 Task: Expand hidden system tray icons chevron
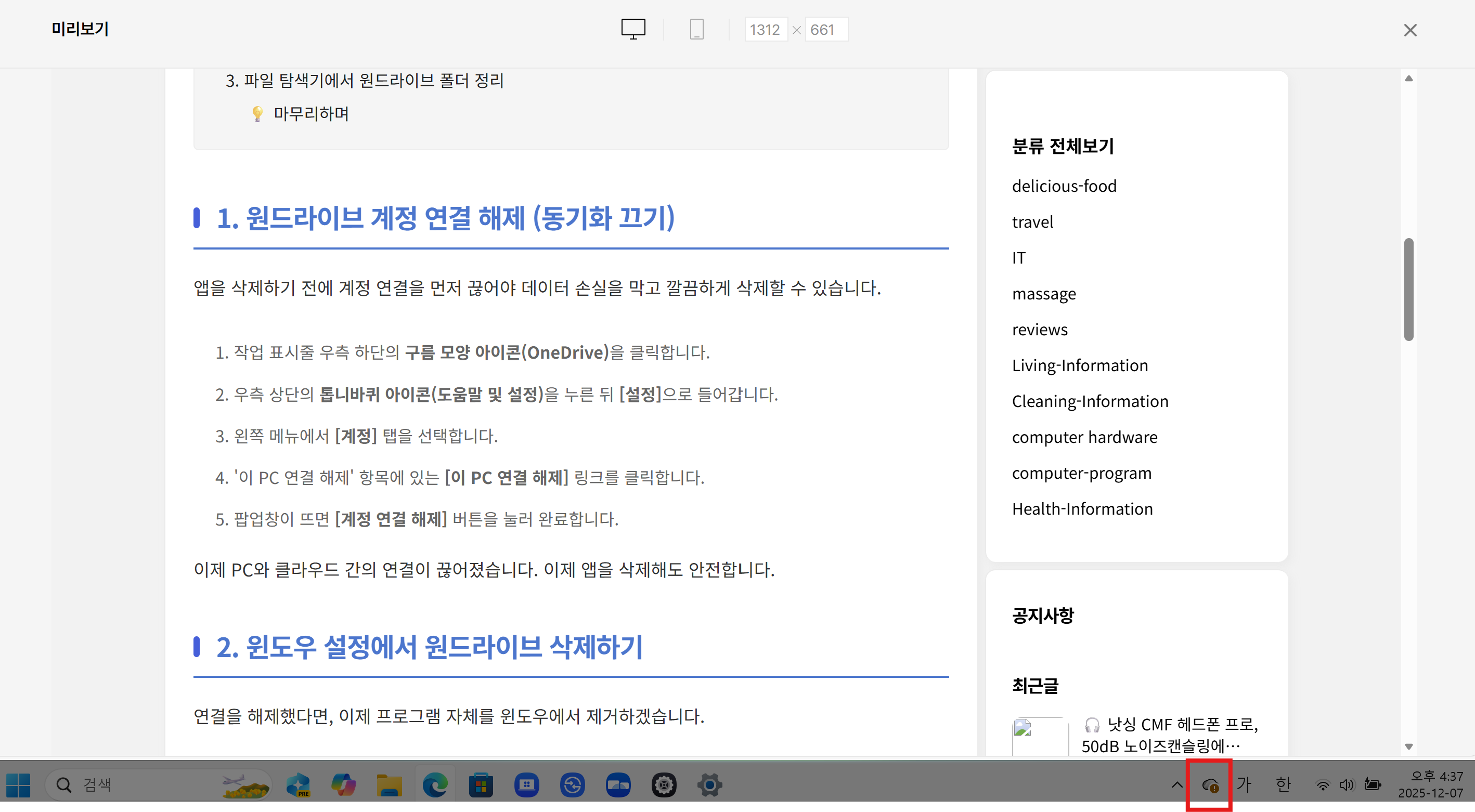coord(1176,785)
